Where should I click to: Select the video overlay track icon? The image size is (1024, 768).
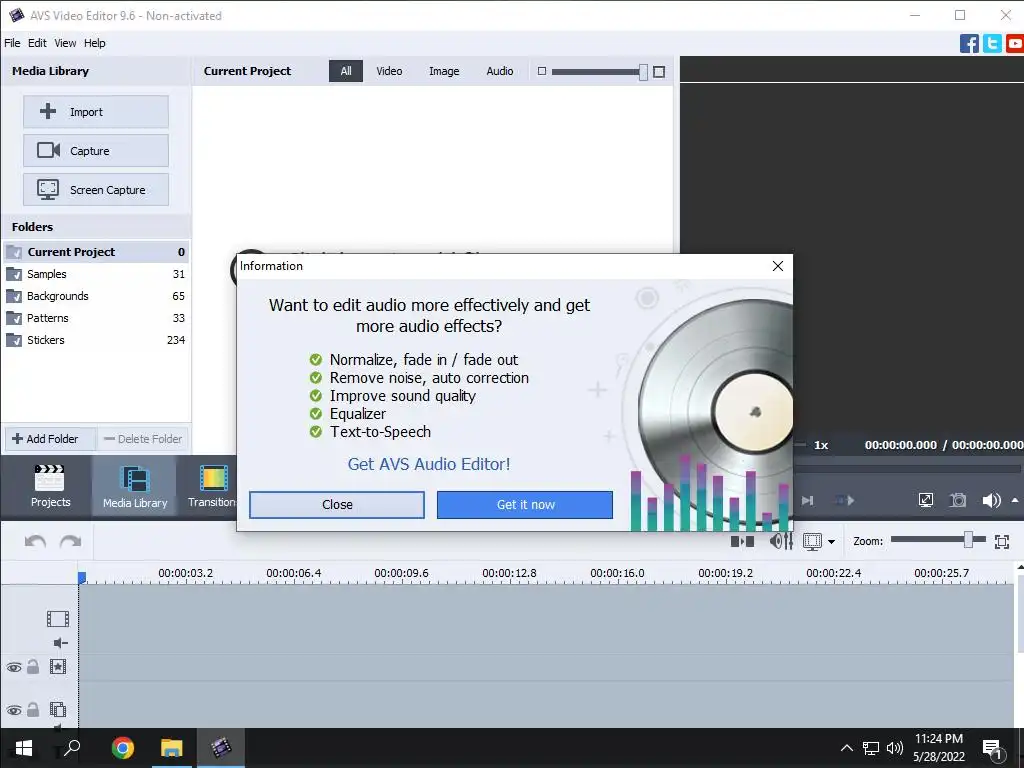[57, 709]
